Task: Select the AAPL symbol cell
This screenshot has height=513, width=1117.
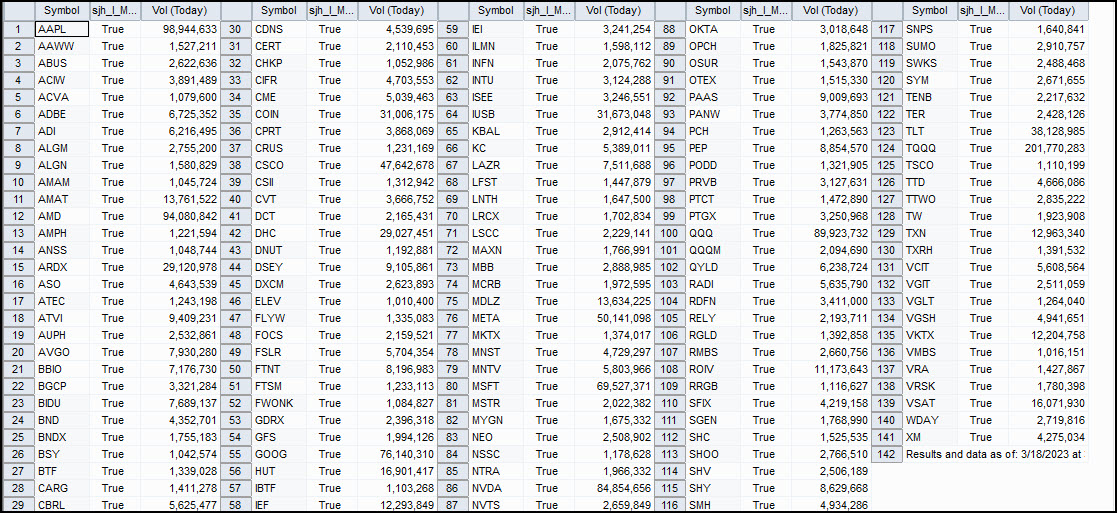Action: [62, 28]
